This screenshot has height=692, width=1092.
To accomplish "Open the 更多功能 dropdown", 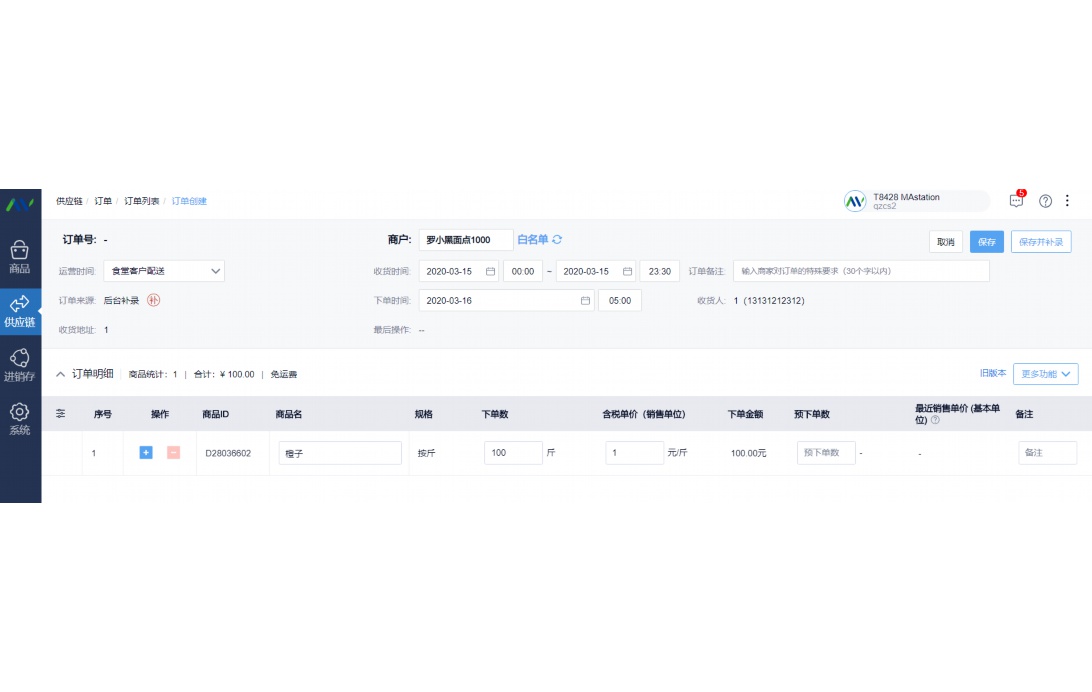I will pos(1045,374).
